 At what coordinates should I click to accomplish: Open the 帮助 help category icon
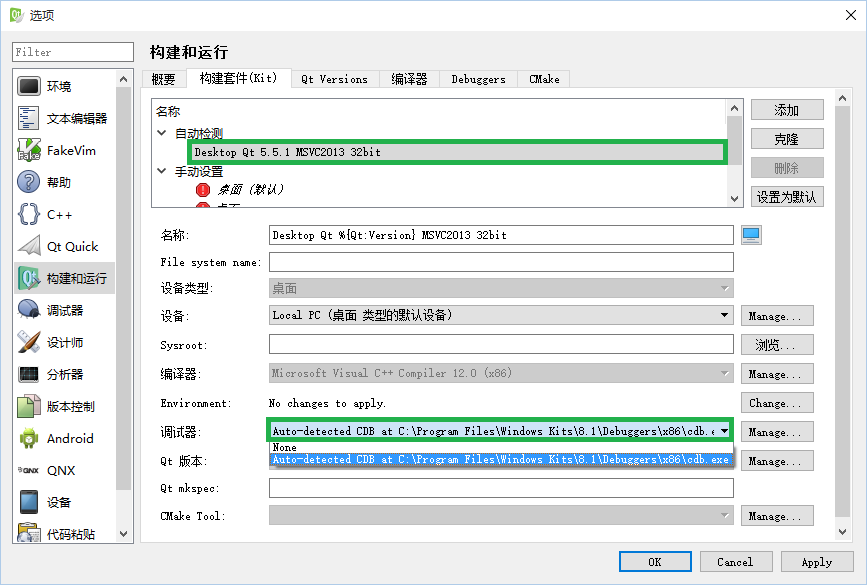tap(29, 182)
